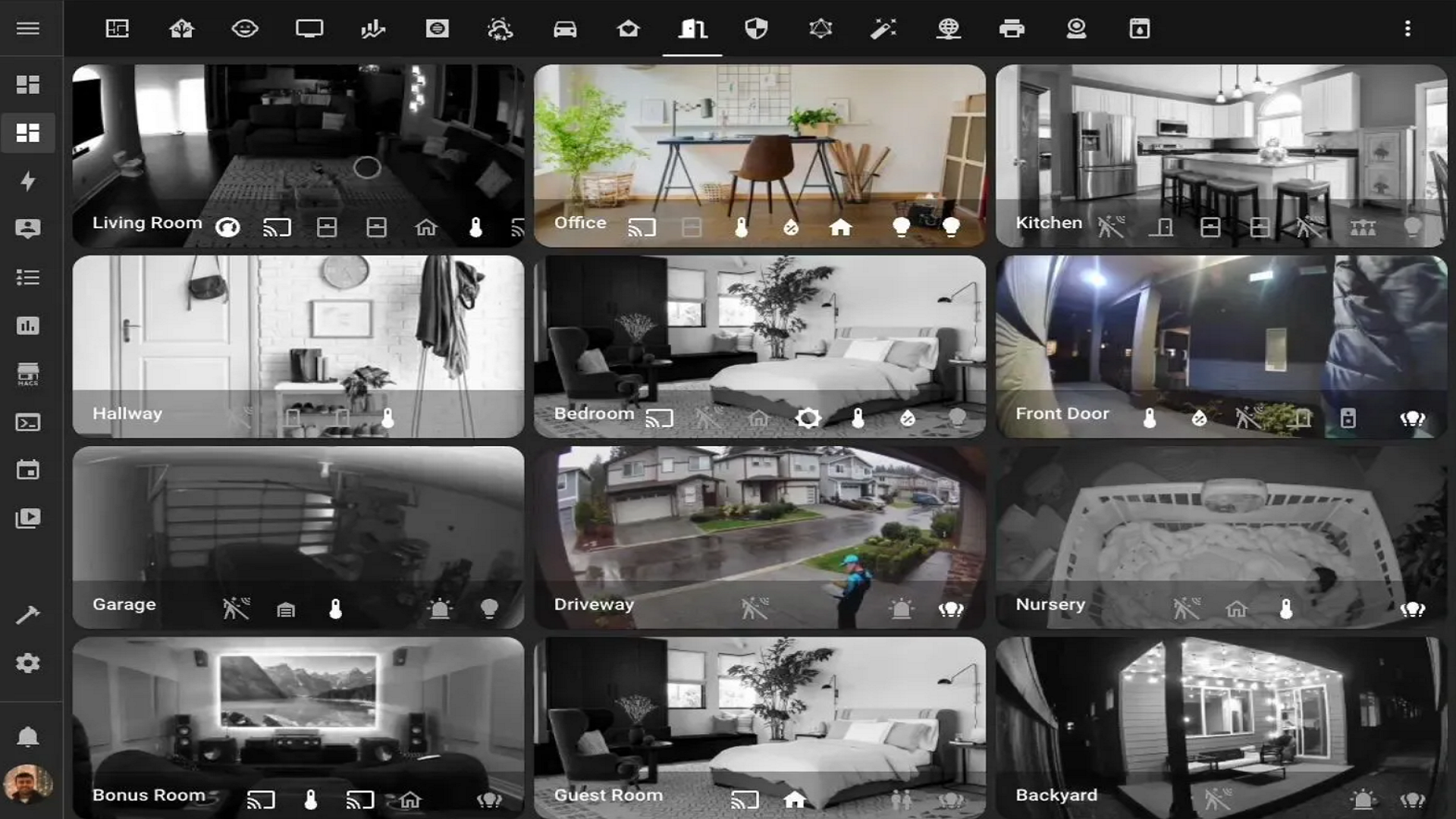1456x819 pixels.
Task: Open the Calendar sidebar icon
Action: point(28,470)
